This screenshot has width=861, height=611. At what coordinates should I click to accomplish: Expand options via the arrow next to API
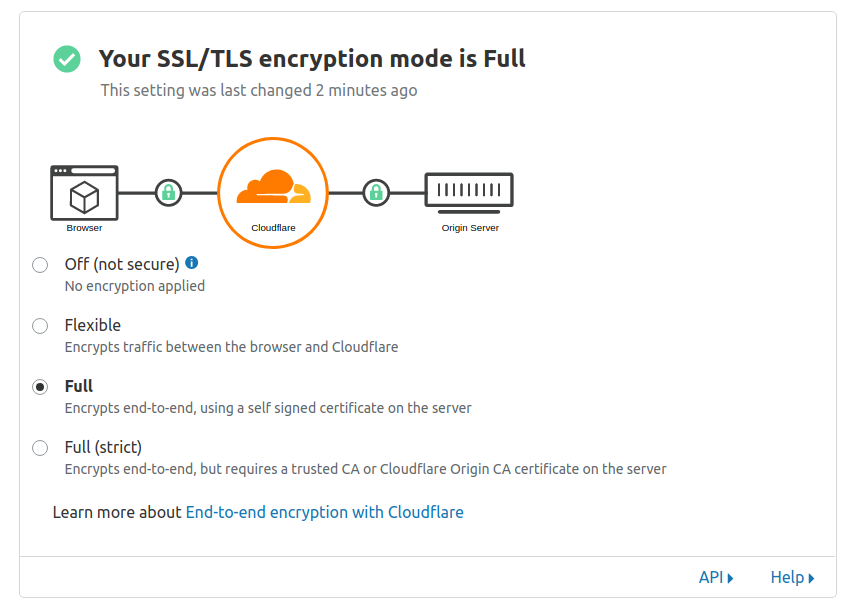[730, 577]
